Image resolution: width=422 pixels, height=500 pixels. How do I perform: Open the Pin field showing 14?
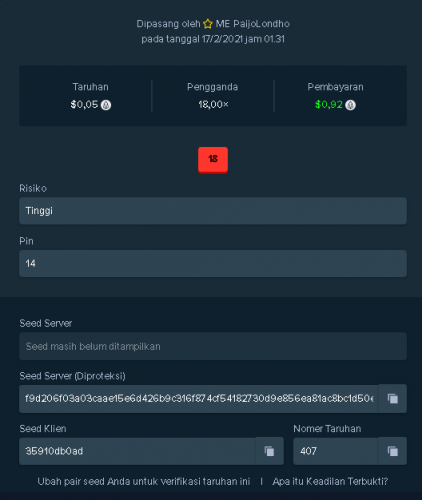point(213,264)
